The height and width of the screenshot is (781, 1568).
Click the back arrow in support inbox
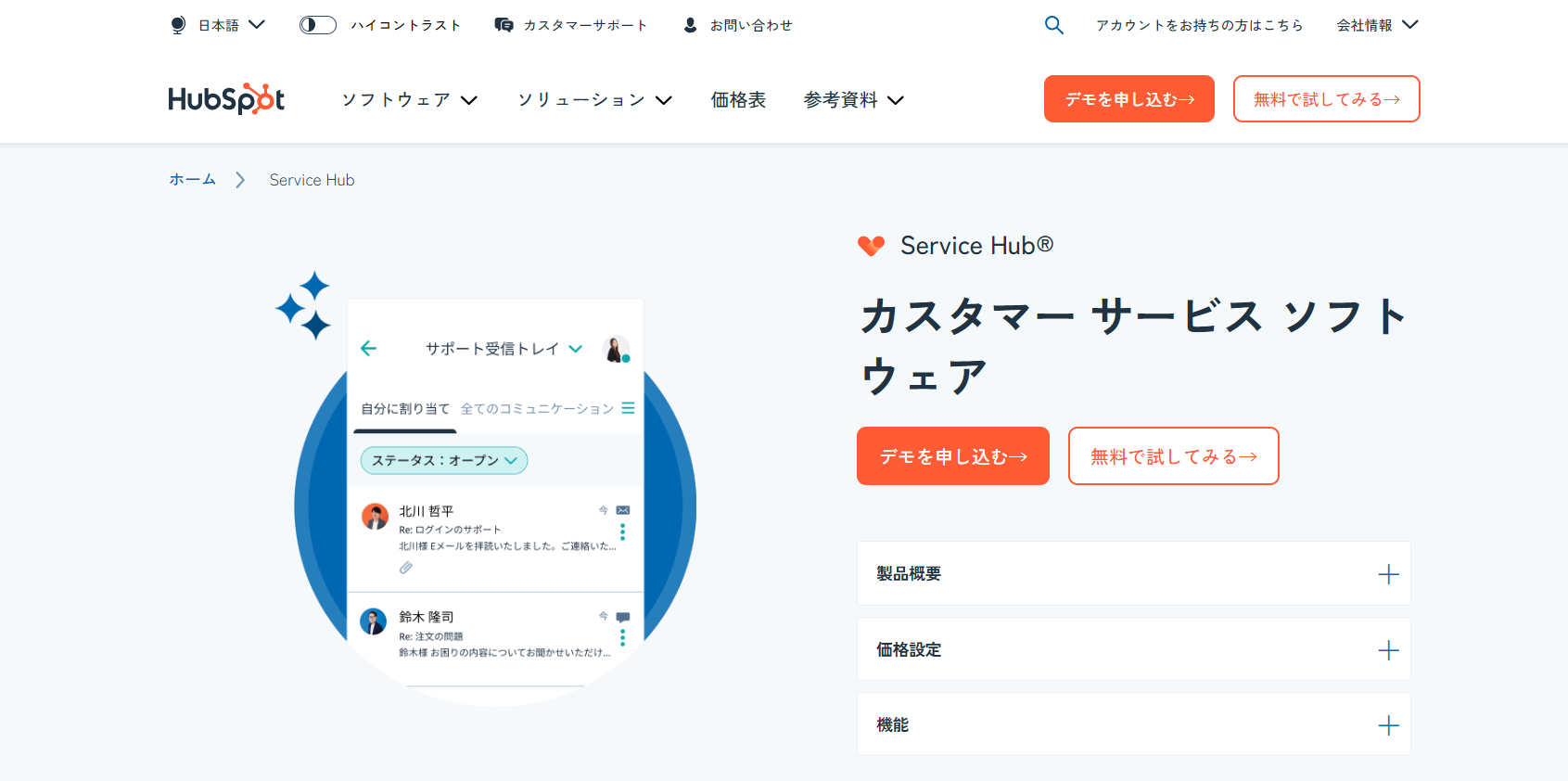point(369,349)
